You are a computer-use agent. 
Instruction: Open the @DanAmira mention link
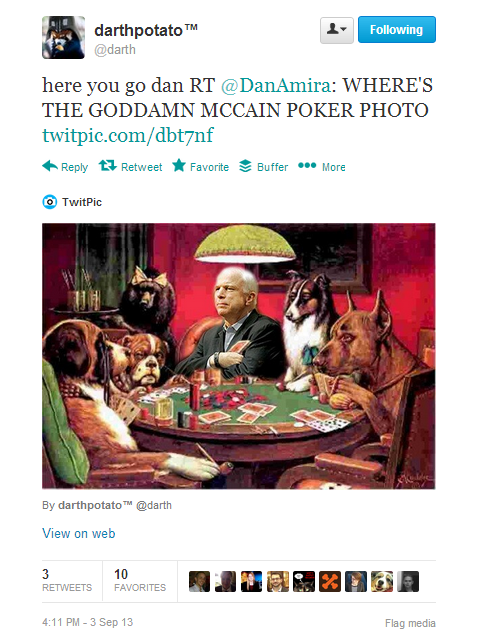tap(276, 85)
